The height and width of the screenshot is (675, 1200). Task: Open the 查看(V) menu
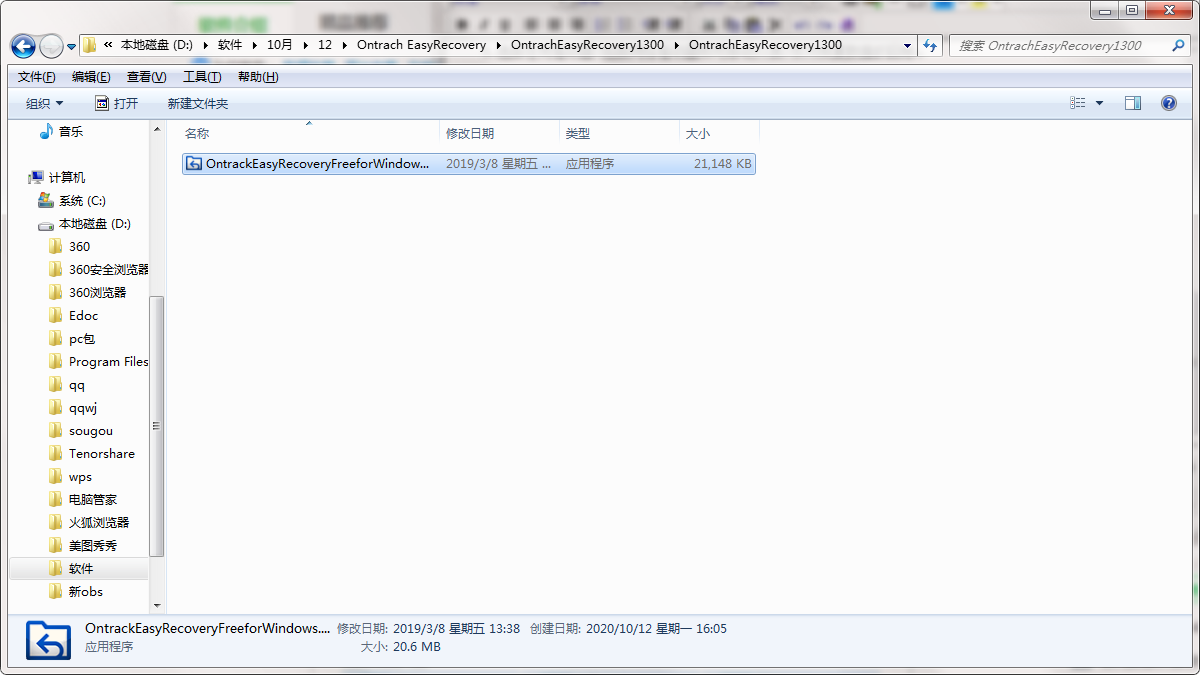click(146, 77)
